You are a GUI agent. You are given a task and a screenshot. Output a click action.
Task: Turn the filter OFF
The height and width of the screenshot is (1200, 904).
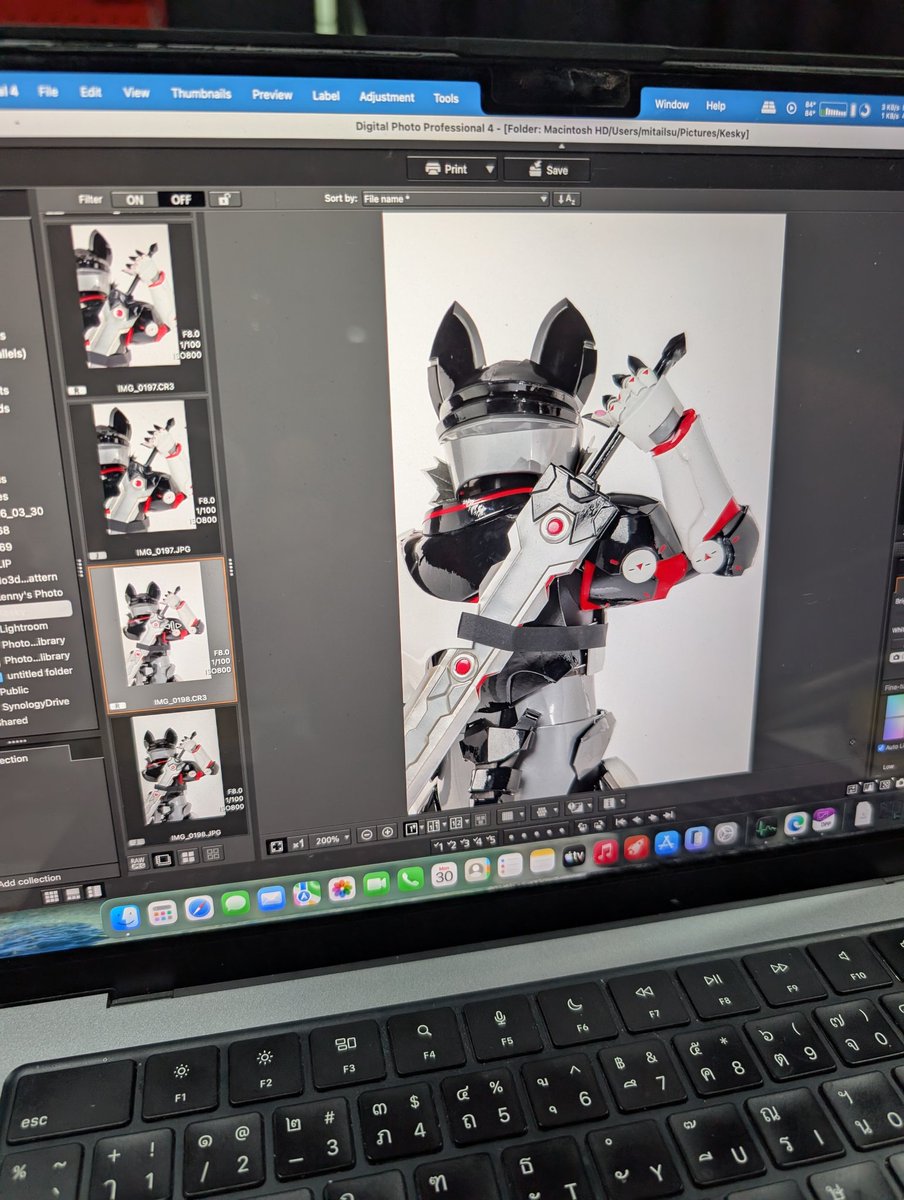181,199
